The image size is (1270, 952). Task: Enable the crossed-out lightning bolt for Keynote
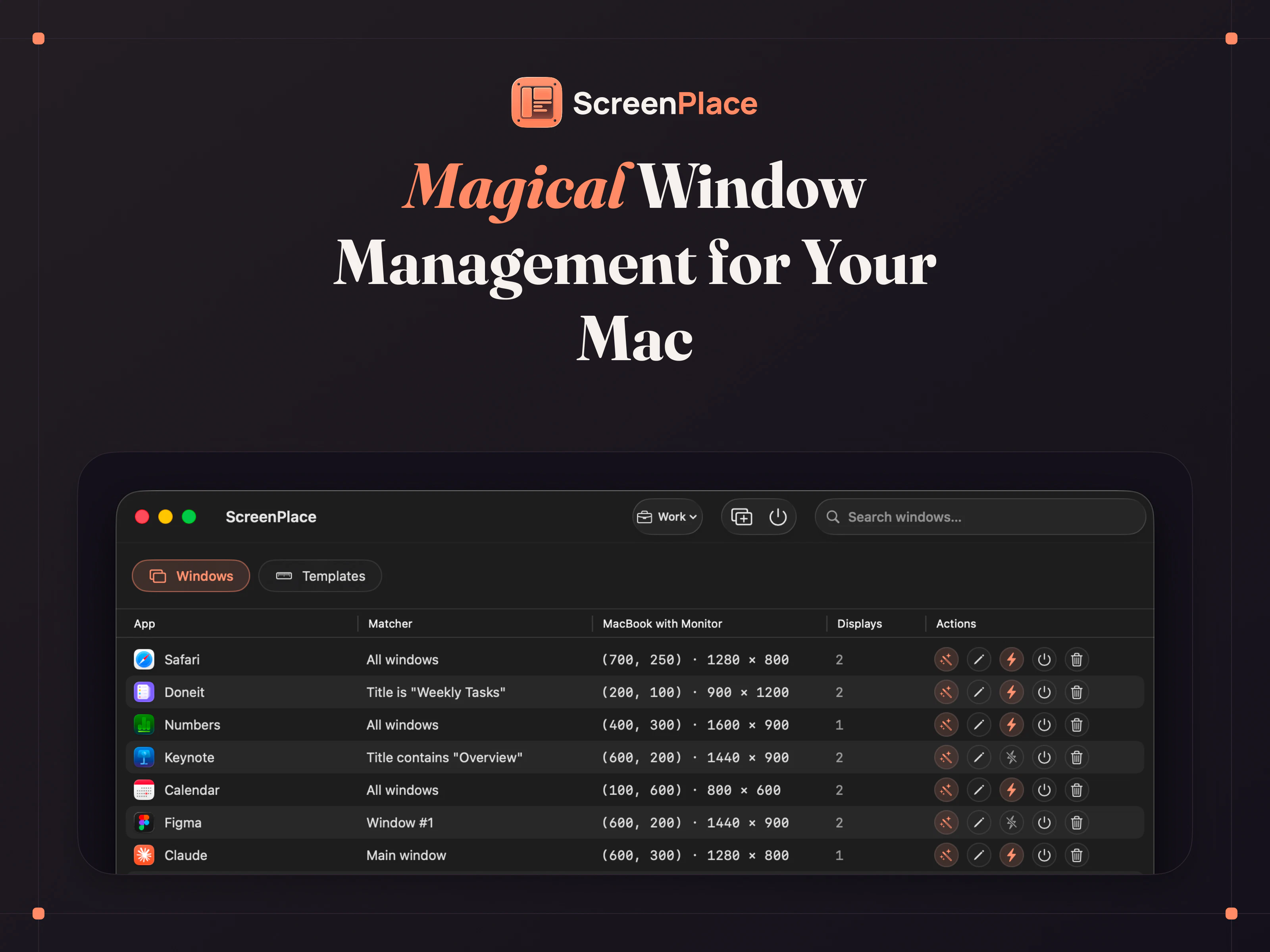click(x=1012, y=758)
